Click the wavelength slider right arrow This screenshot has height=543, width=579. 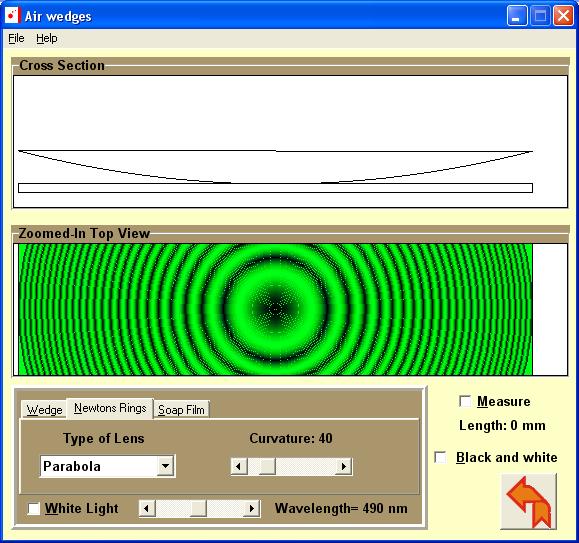point(252,509)
